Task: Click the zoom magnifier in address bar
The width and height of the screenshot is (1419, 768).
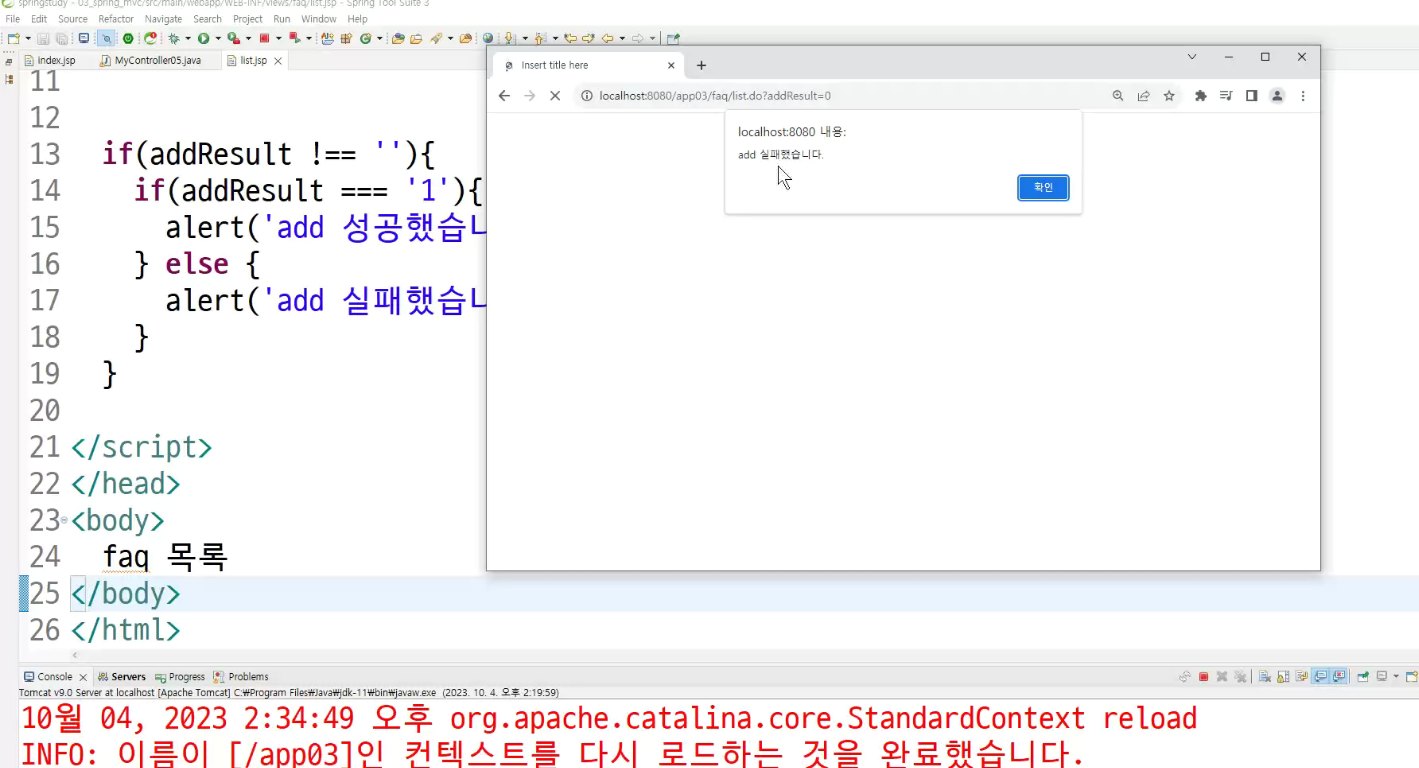Action: pyautogui.click(x=1118, y=96)
